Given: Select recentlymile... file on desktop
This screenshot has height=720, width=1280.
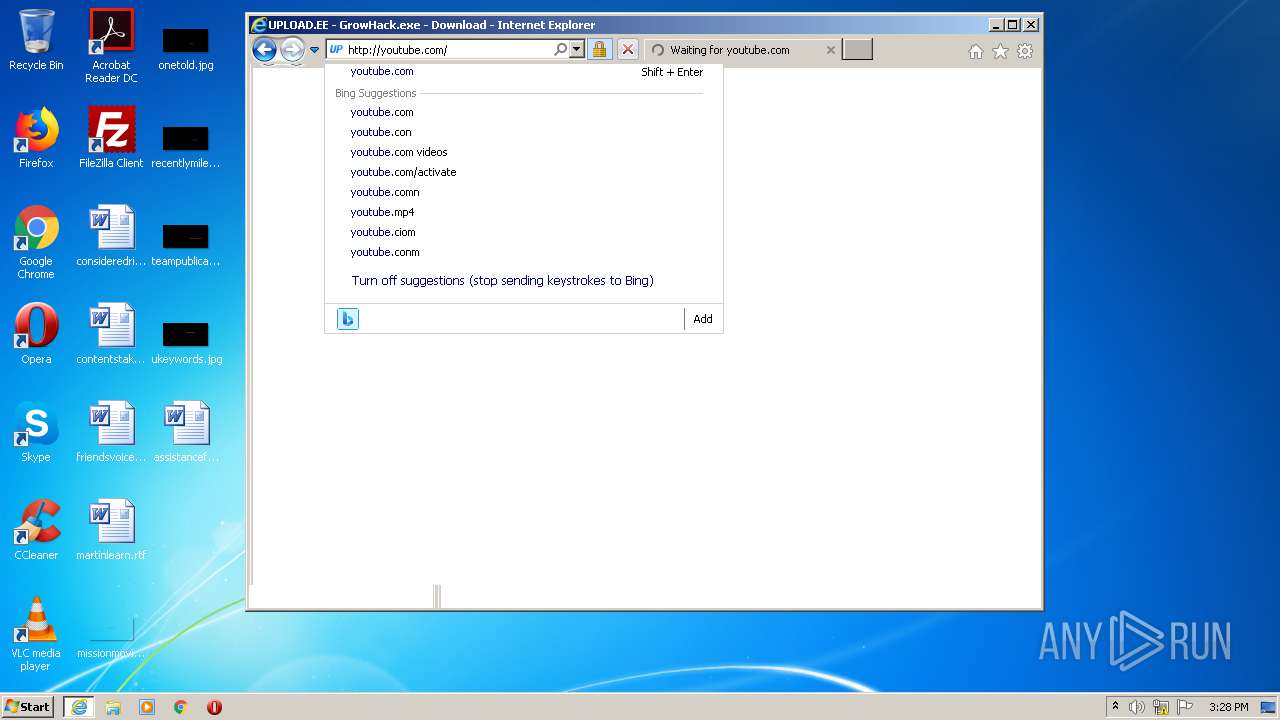Looking at the screenshot, I should [x=186, y=146].
